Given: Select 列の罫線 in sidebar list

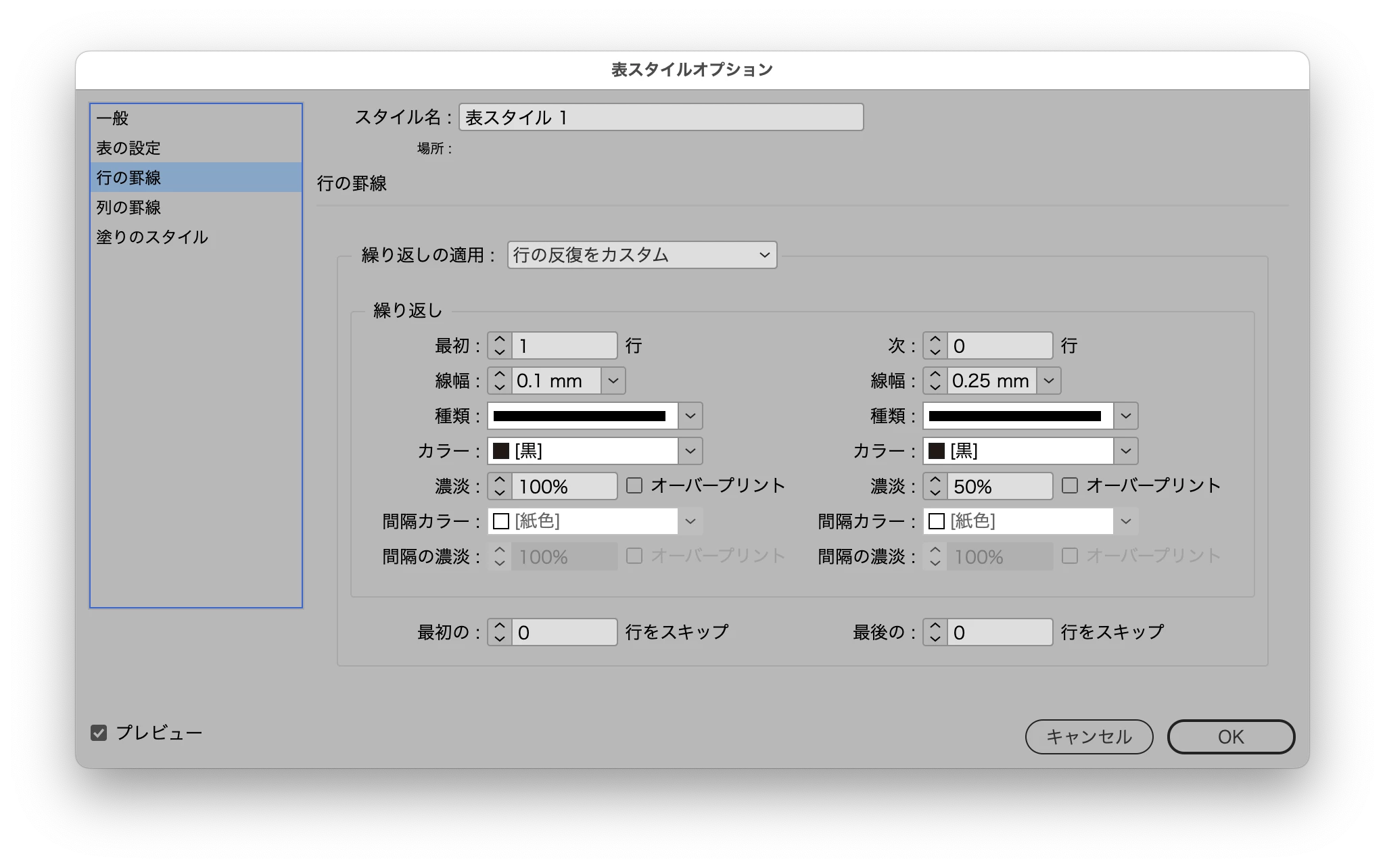Looking at the screenshot, I should click(128, 208).
